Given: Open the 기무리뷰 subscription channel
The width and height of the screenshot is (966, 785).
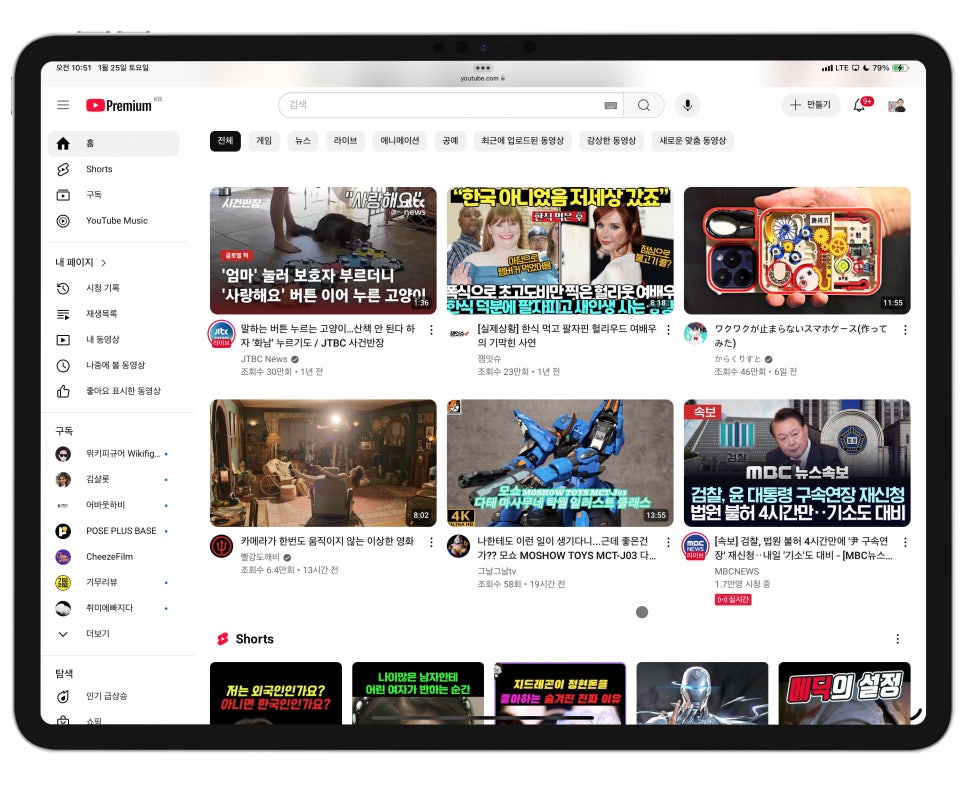Looking at the screenshot, I should point(113,582).
